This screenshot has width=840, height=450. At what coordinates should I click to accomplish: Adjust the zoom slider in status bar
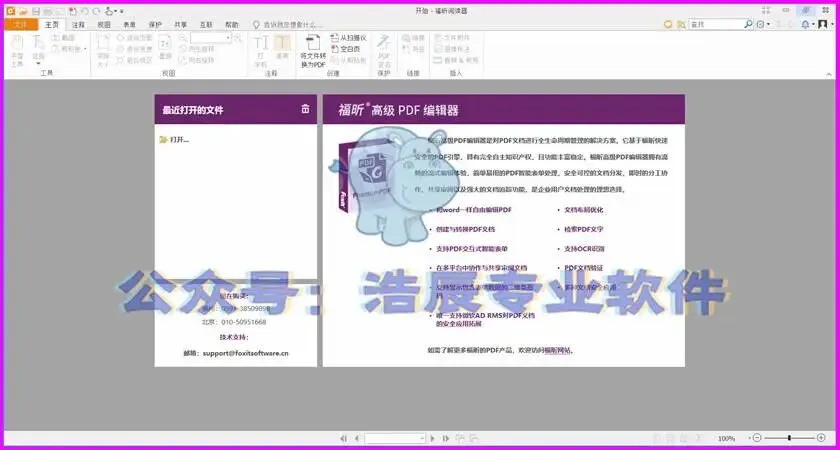(789, 438)
